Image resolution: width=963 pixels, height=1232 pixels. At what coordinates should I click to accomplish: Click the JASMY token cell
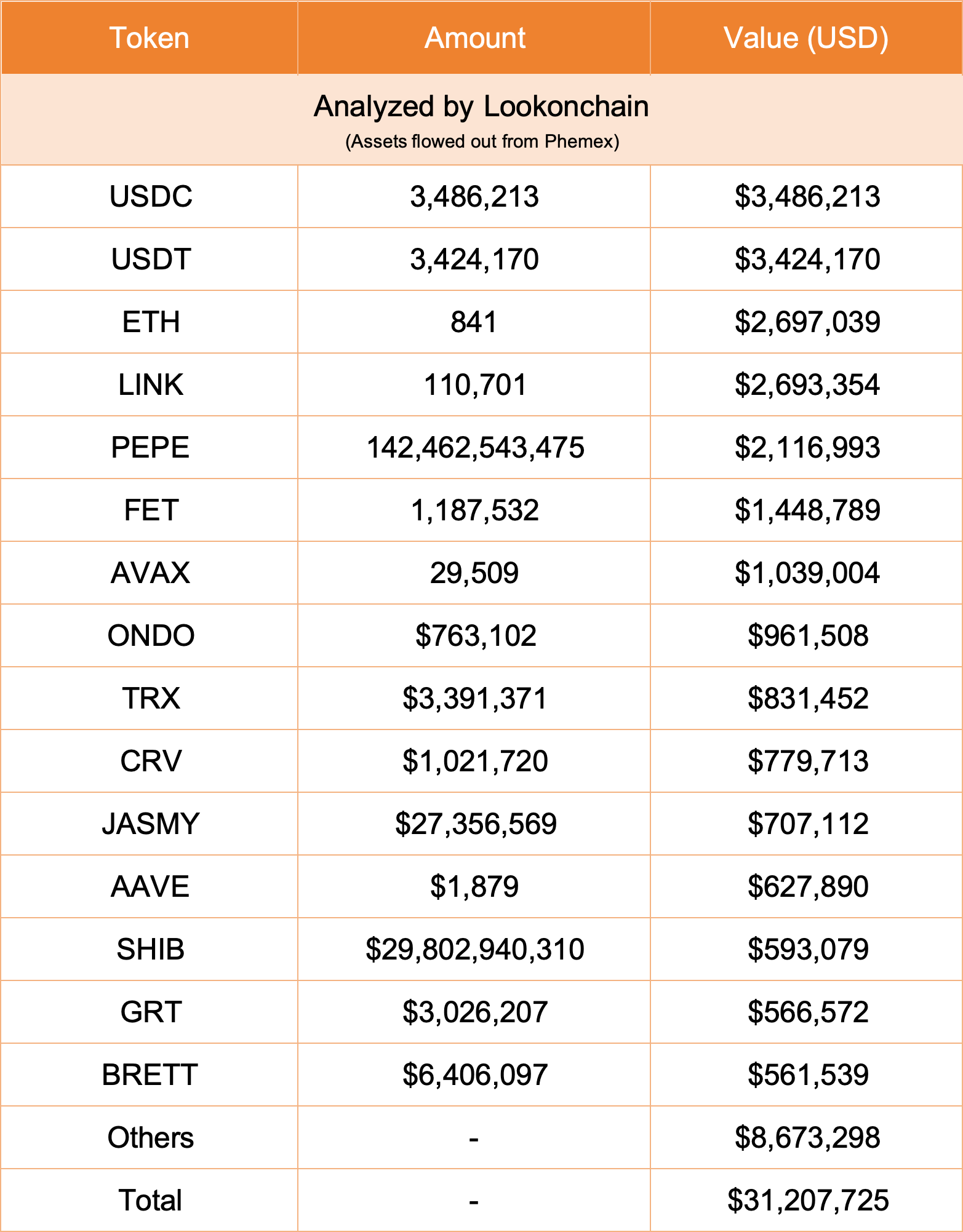point(151,824)
